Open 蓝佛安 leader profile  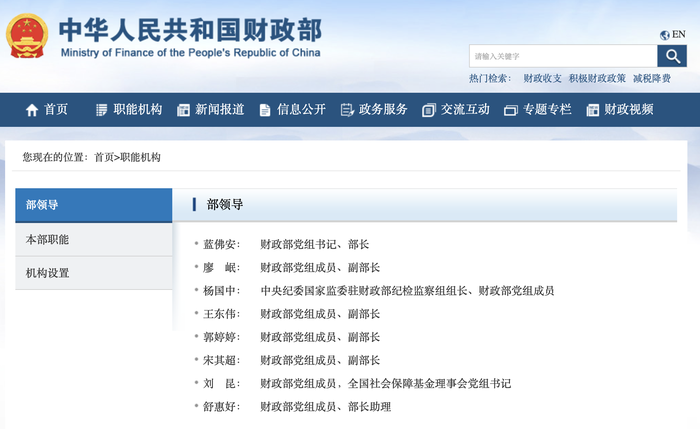coord(219,245)
